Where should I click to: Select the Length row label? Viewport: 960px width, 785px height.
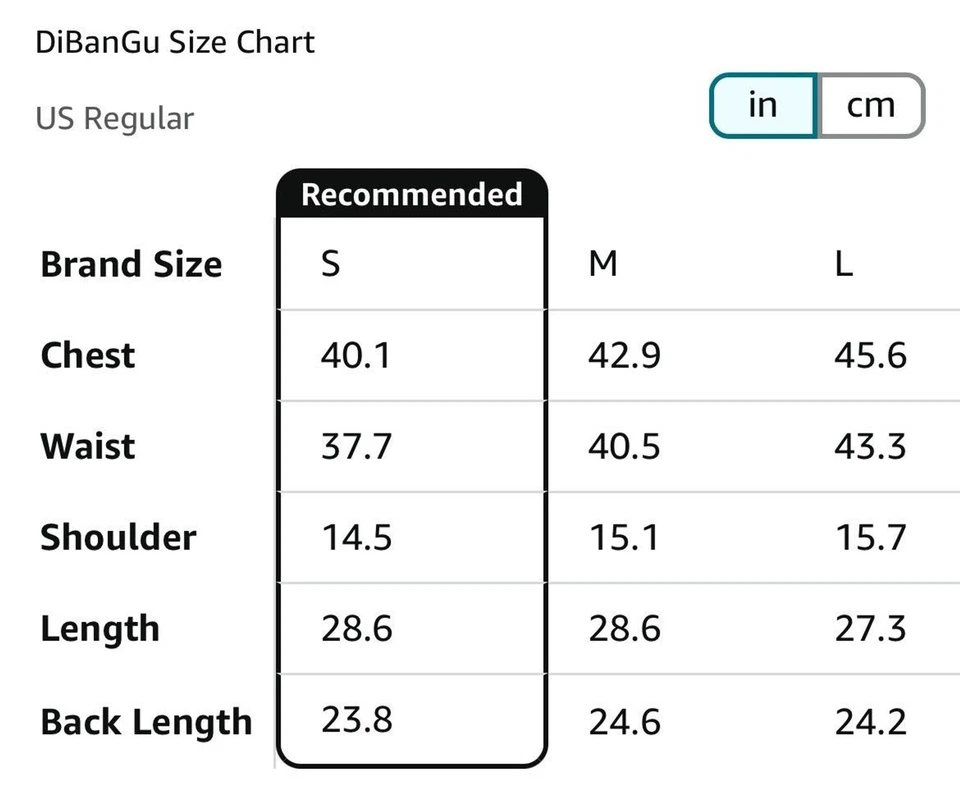click(x=100, y=629)
